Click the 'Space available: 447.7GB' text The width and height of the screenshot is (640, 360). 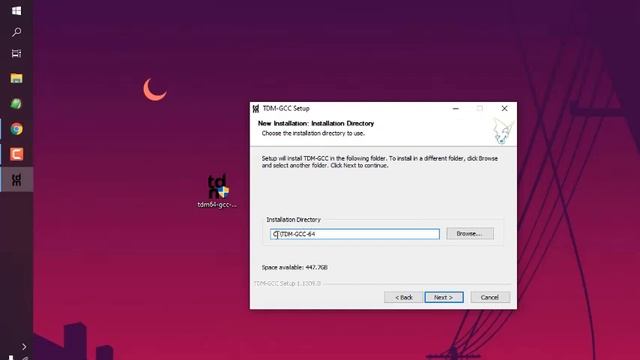pos(295,267)
